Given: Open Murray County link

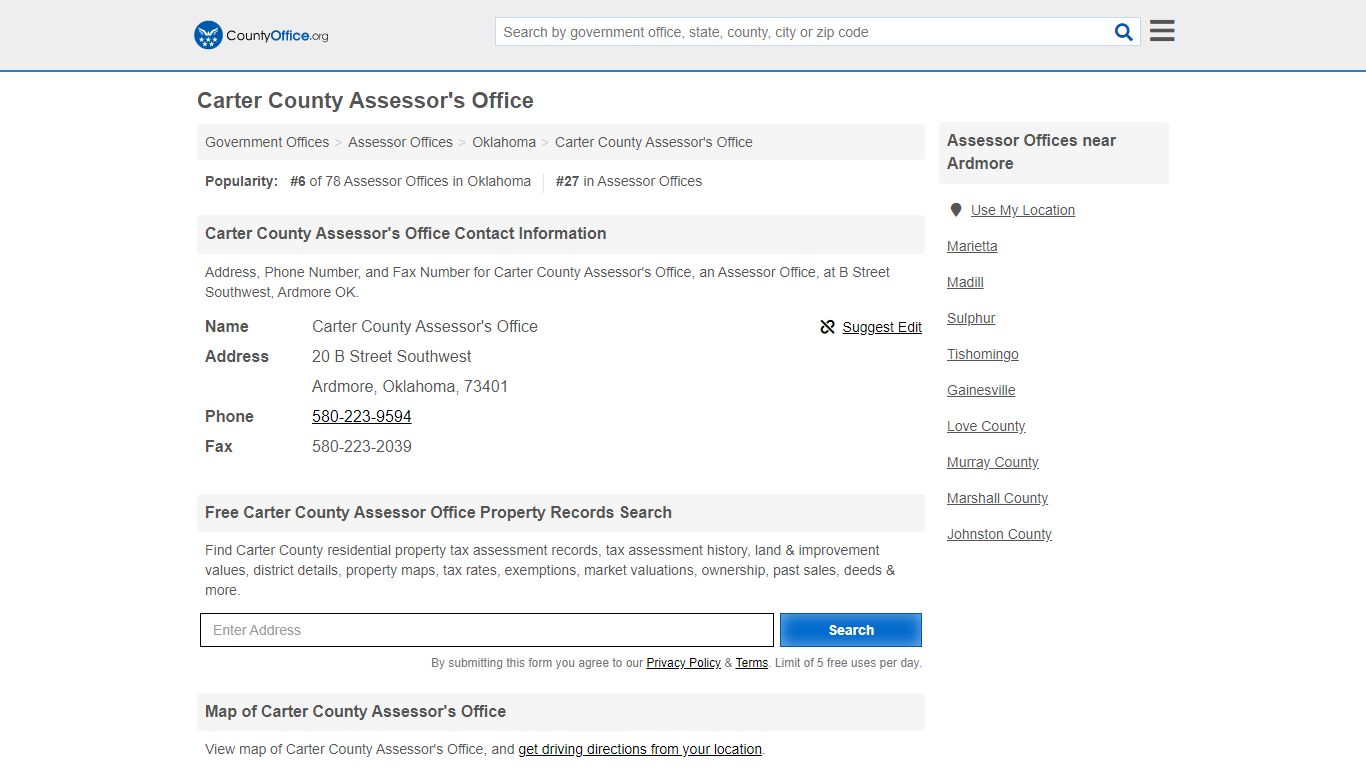Looking at the screenshot, I should [x=993, y=462].
